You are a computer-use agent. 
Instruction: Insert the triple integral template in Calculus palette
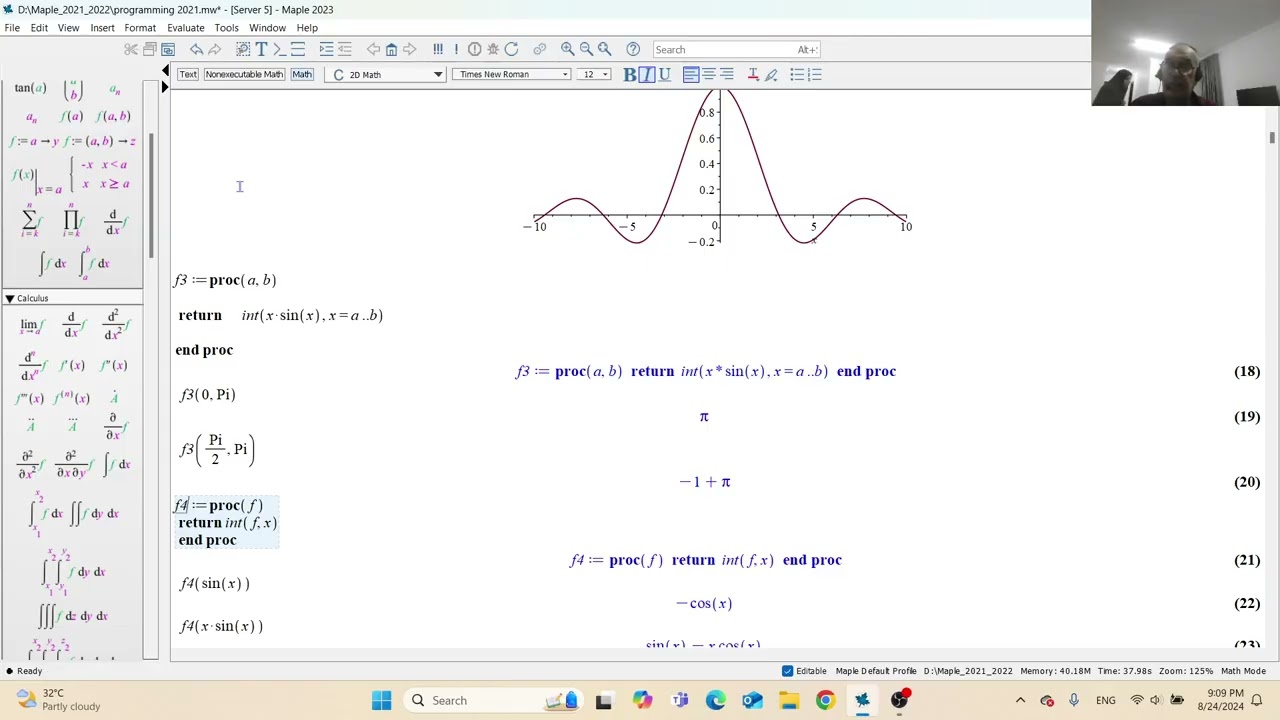[x=73, y=616]
